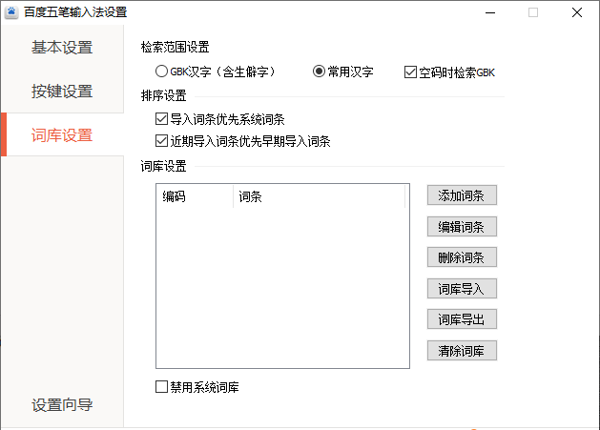600x430 pixels.
Task: Enable the 禁用系统词库 checkbox
Action: click(x=162, y=387)
